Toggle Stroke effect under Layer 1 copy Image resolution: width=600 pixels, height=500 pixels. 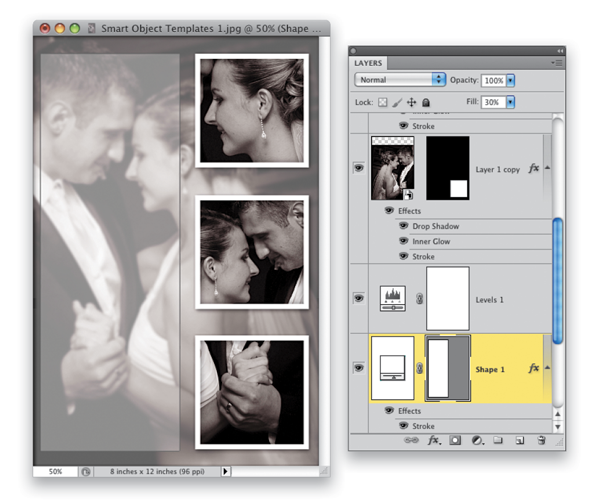coord(404,256)
